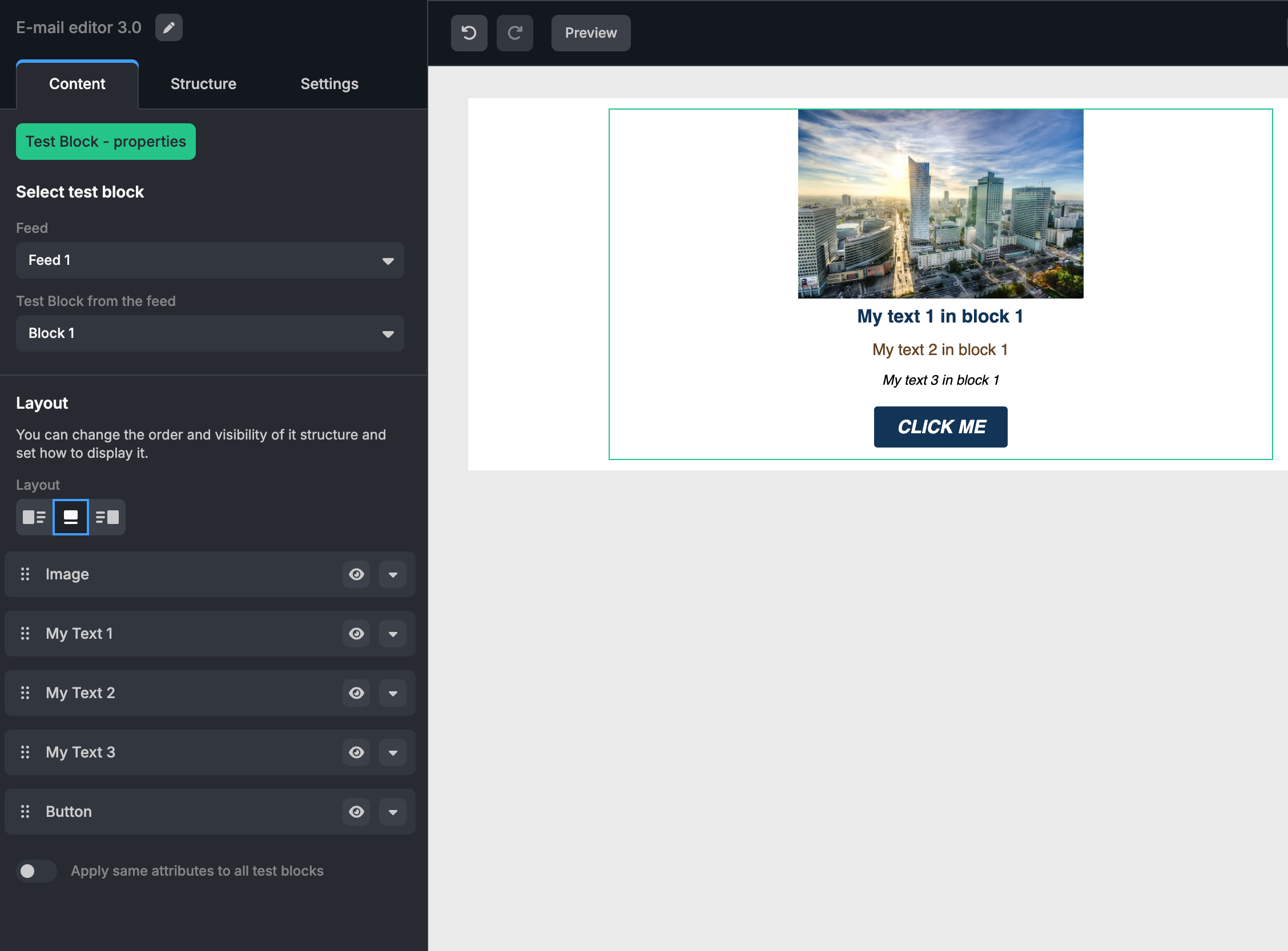Click the Test Block properties button
This screenshot has width=1288, height=951.
pos(106,141)
